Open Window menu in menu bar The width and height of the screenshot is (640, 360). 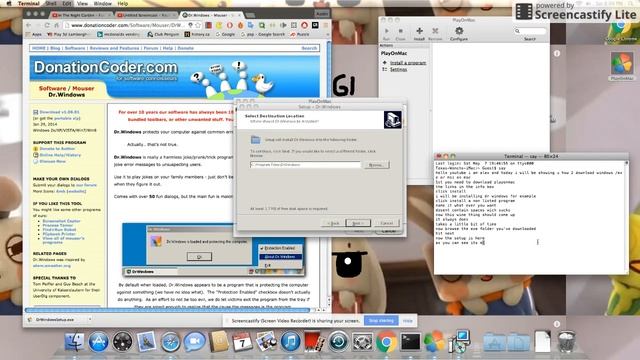tap(103, 3)
